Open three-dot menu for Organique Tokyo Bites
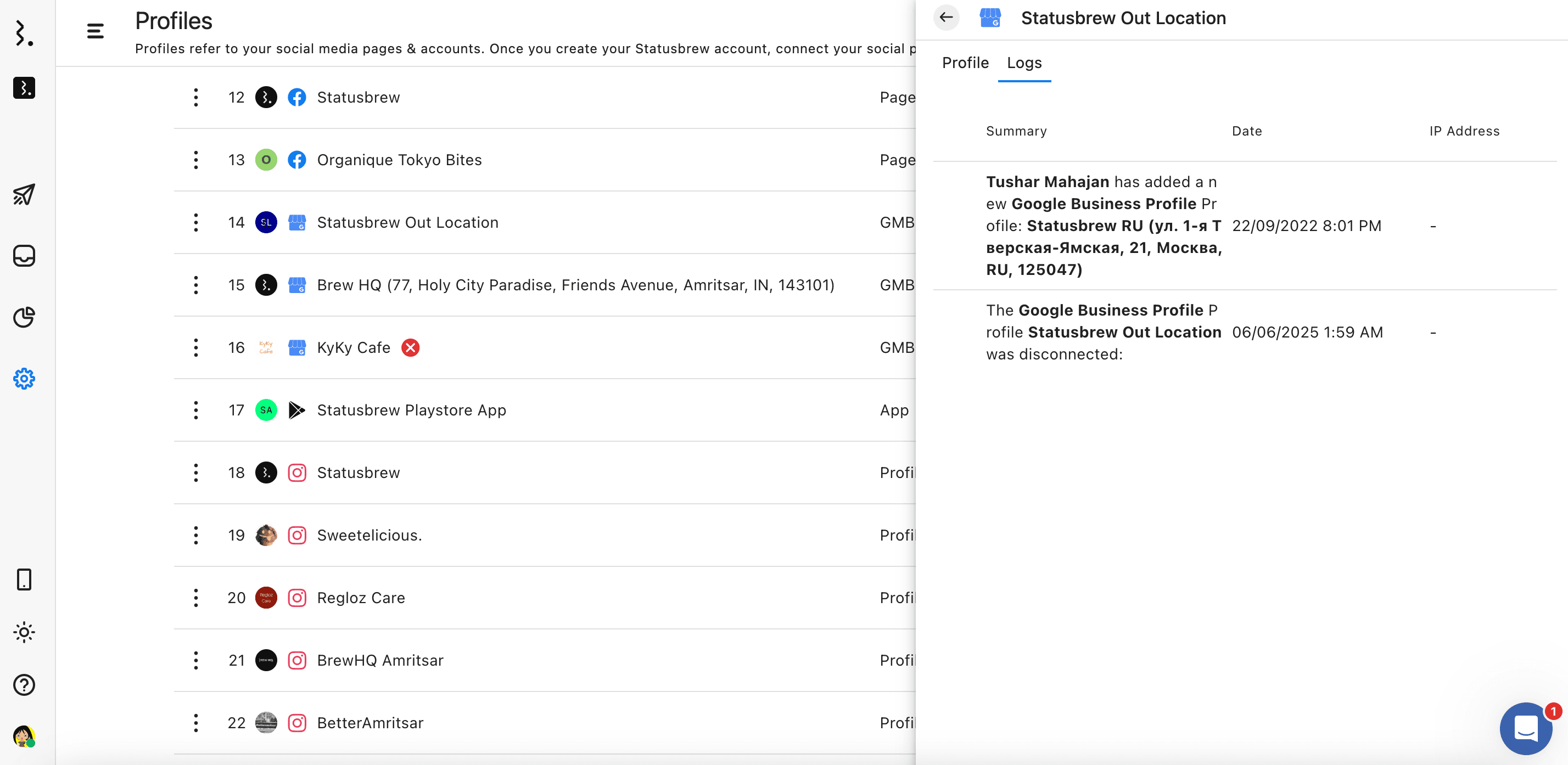Screen dimensions: 1568x765 click(x=195, y=160)
